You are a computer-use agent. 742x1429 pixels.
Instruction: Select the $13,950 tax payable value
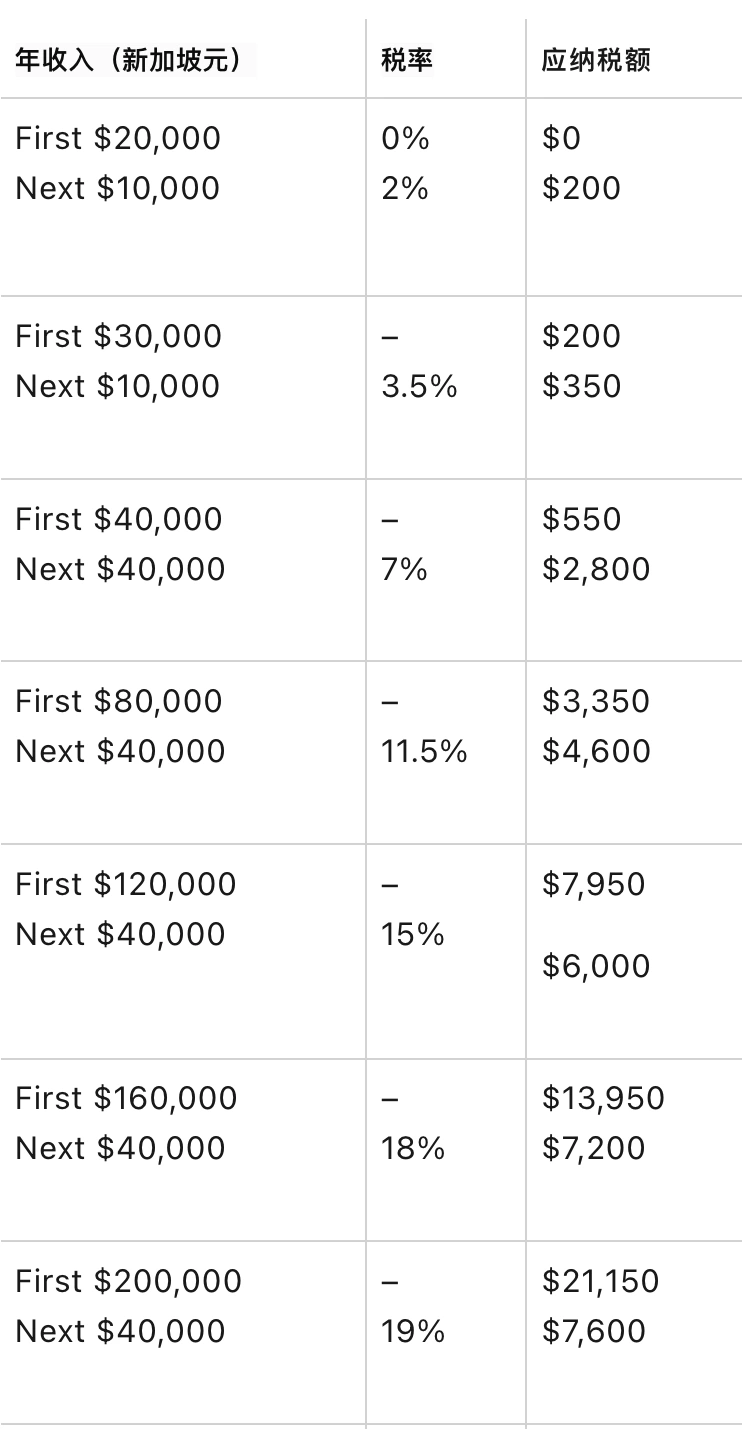click(603, 1098)
